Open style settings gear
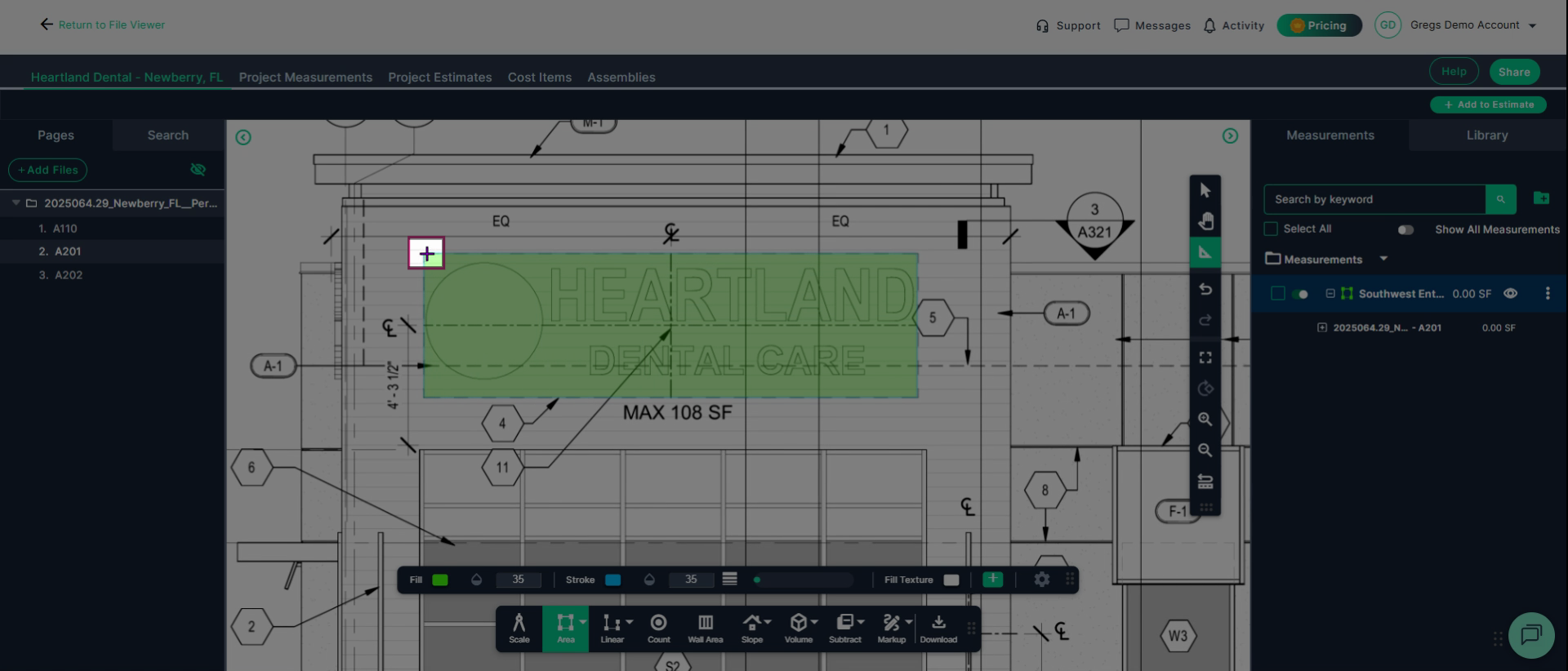The width and height of the screenshot is (1568, 671). pos(1041,580)
